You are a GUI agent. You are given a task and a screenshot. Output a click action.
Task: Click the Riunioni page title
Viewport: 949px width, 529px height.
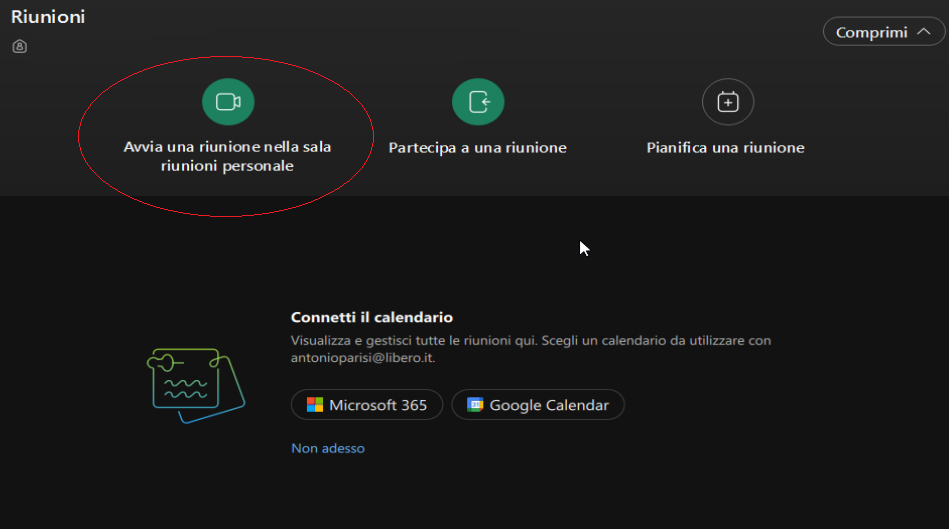[x=48, y=17]
